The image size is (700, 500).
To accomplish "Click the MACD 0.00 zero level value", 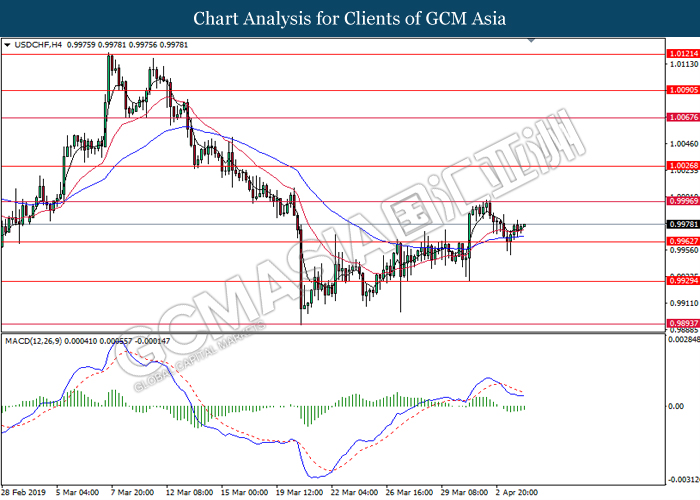I will pos(676,406).
